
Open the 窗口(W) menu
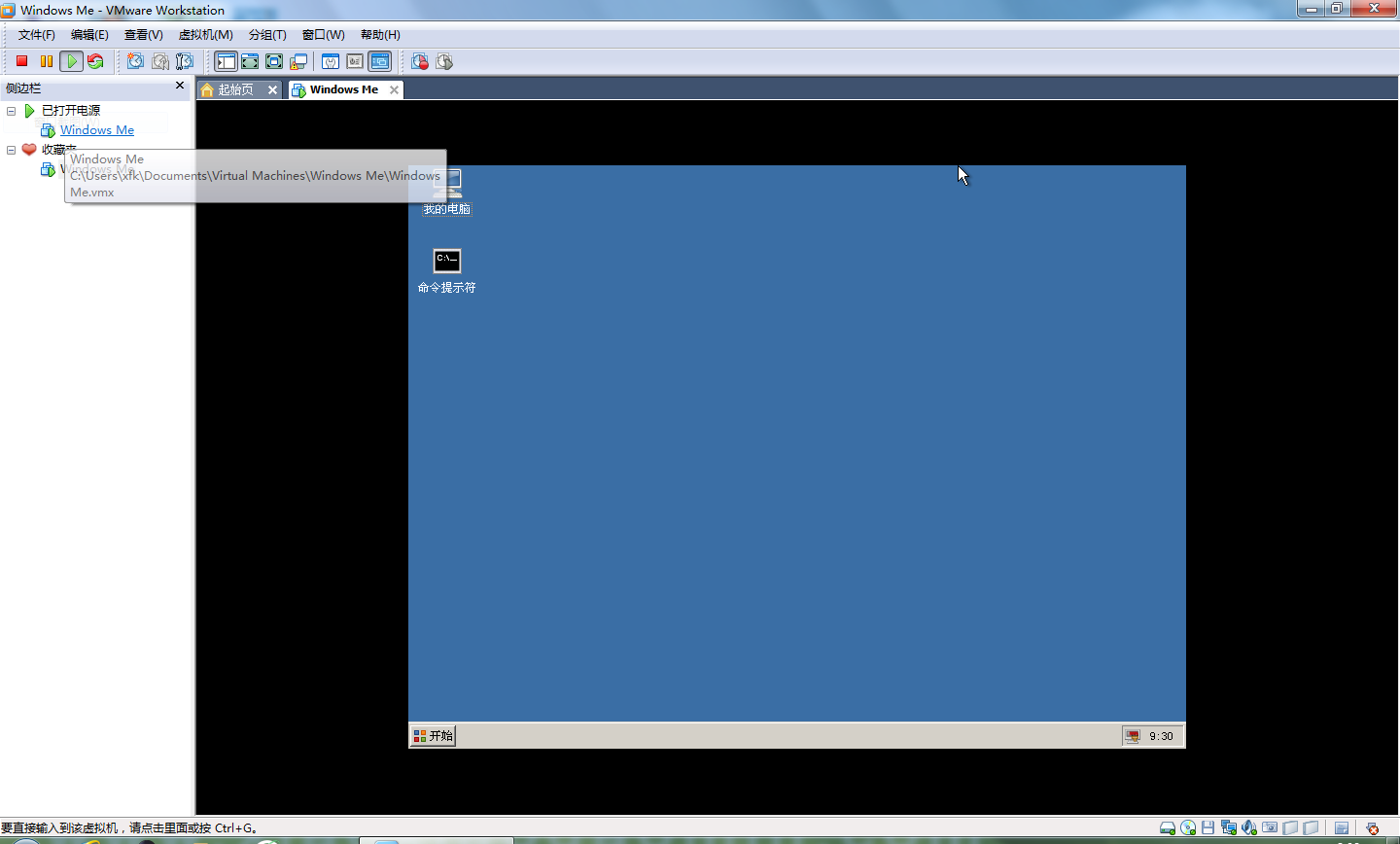[323, 35]
